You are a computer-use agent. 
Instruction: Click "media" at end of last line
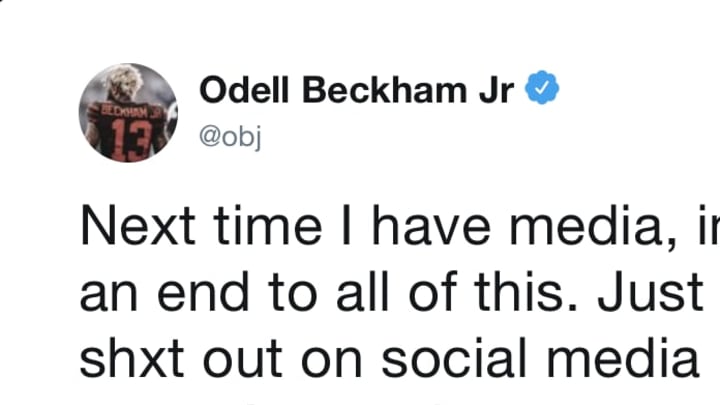pyautogui.click(x=623, y=358)
